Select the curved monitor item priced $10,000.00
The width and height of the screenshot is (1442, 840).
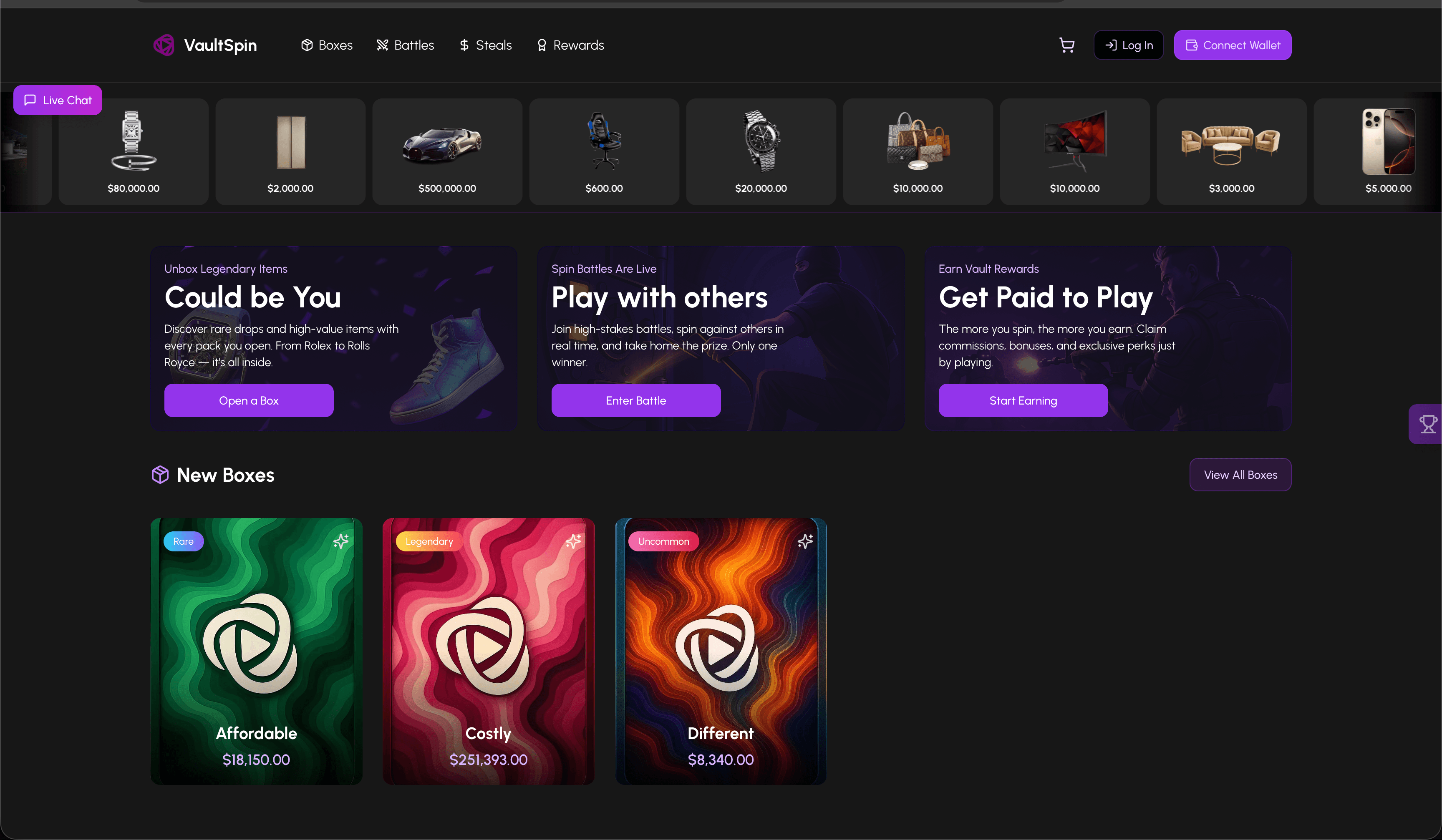click(x=1074, y=151)
